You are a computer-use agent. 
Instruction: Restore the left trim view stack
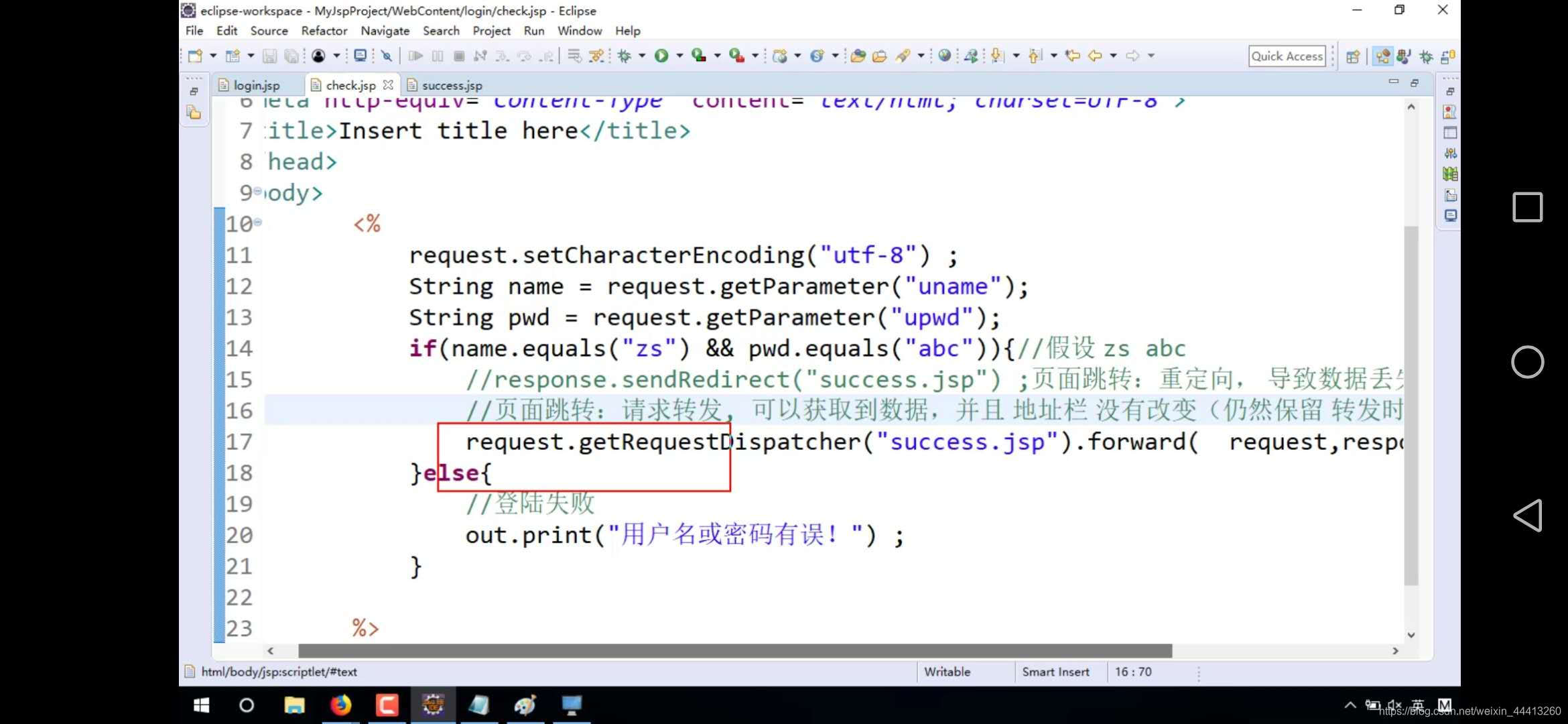point(194,91)
